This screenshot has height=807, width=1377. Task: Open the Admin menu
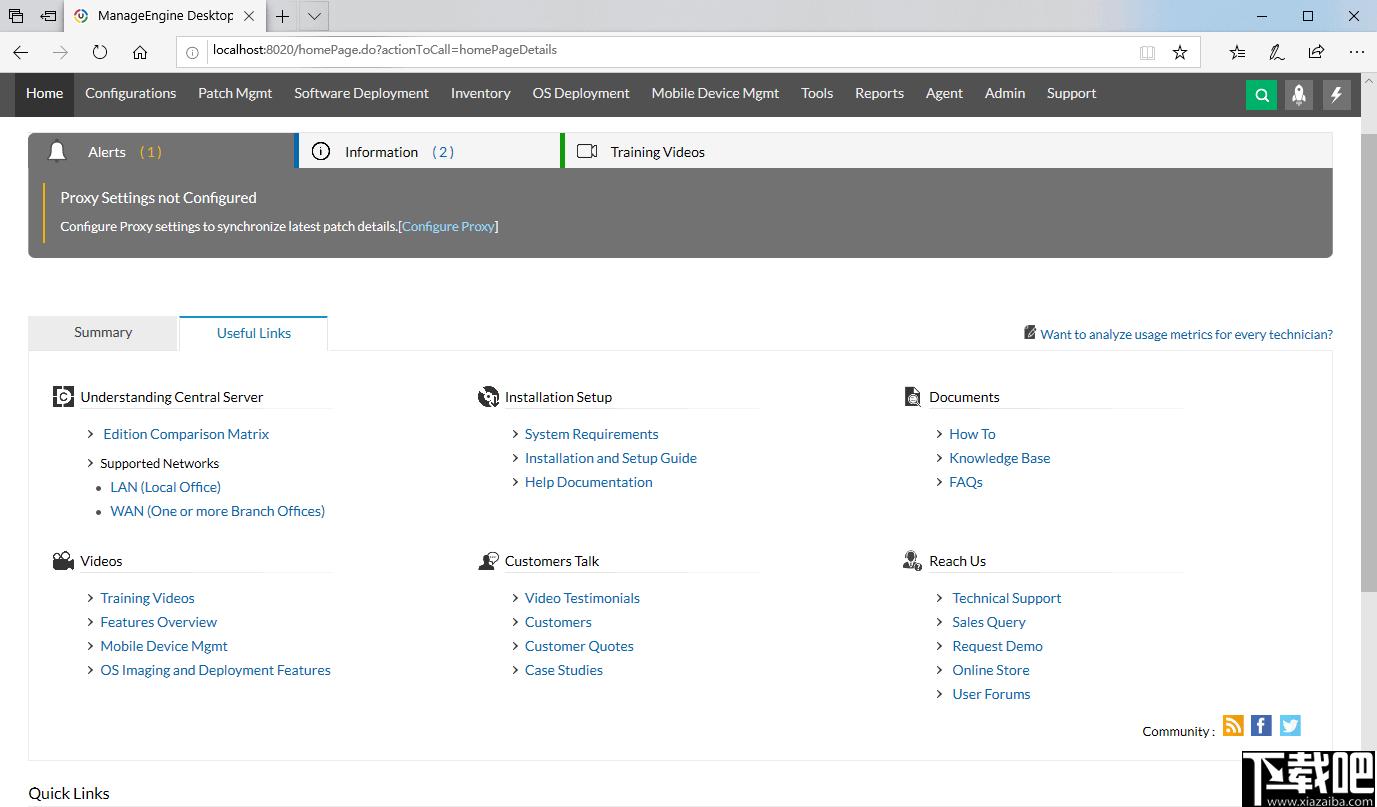[1005, 93]
